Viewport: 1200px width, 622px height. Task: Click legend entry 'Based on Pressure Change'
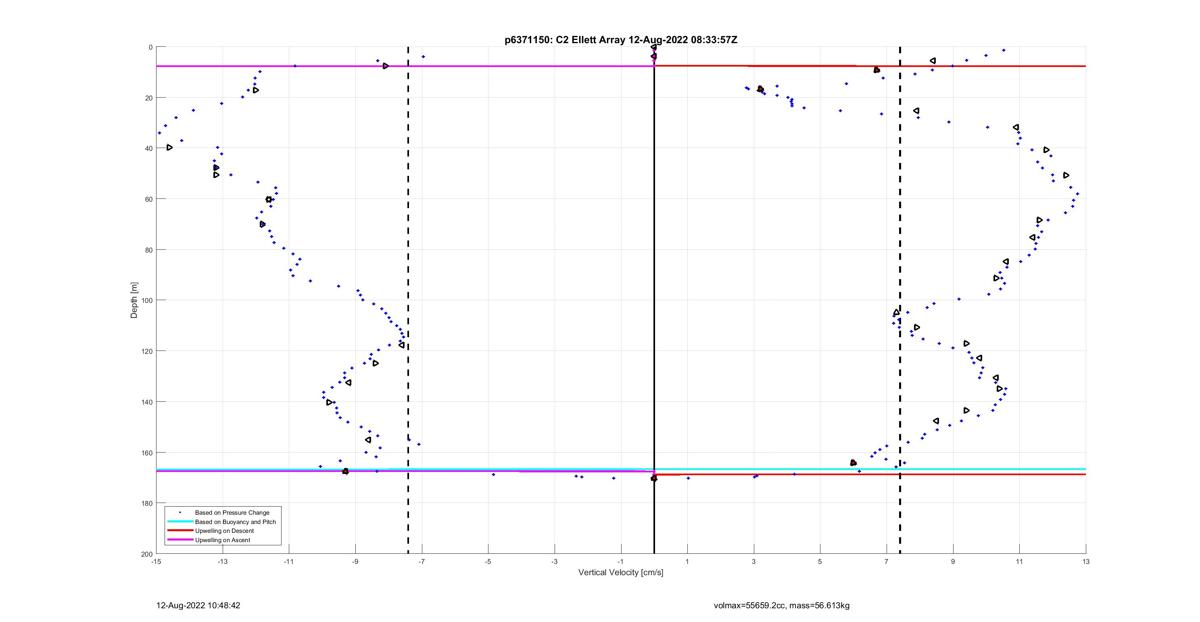tap(232, 512)
